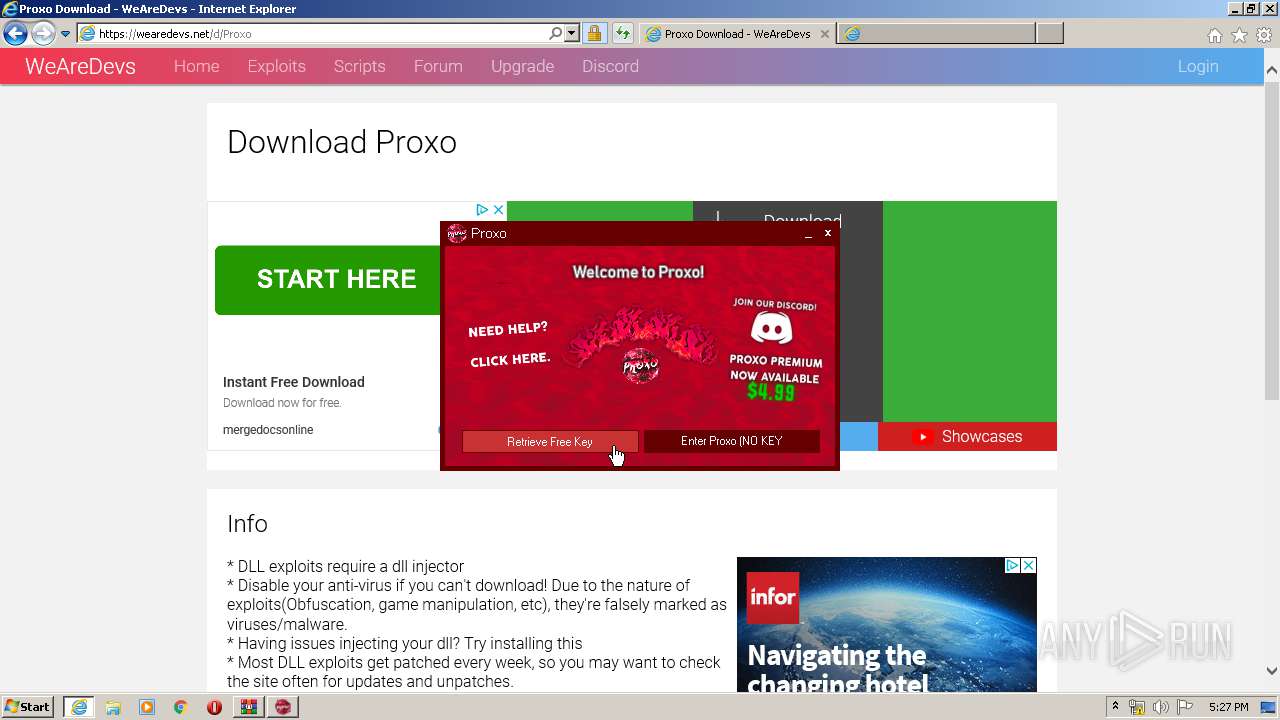Open the Home nav link
Viewport: 1280px width, 720px height.
pyautogui.click(x=196, y=66)
